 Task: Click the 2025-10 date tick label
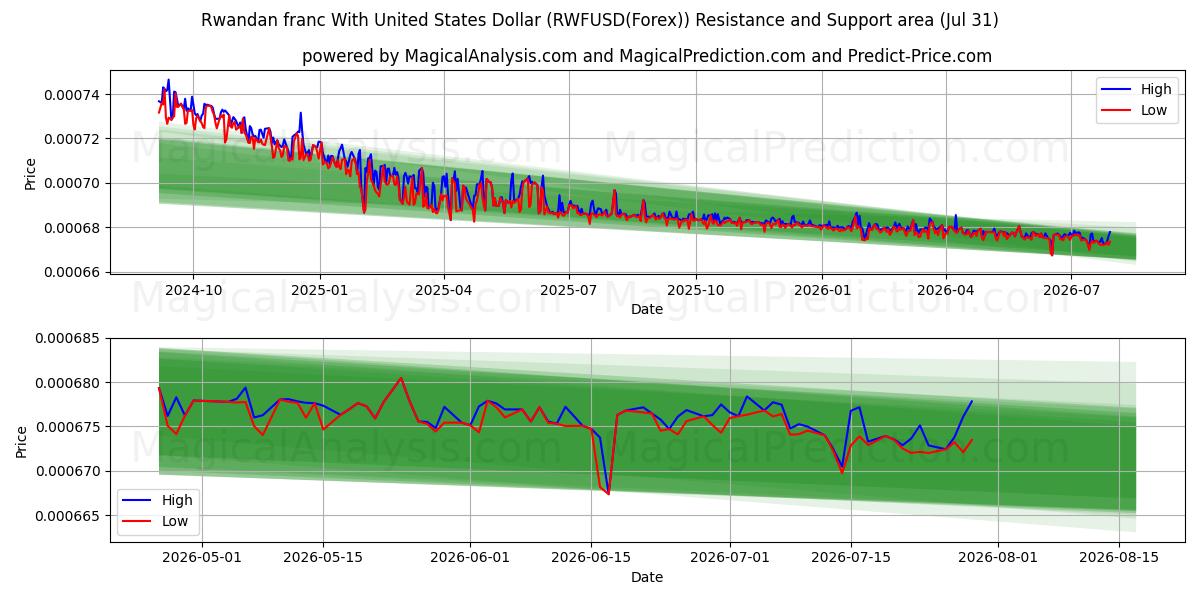pos(695,290)
